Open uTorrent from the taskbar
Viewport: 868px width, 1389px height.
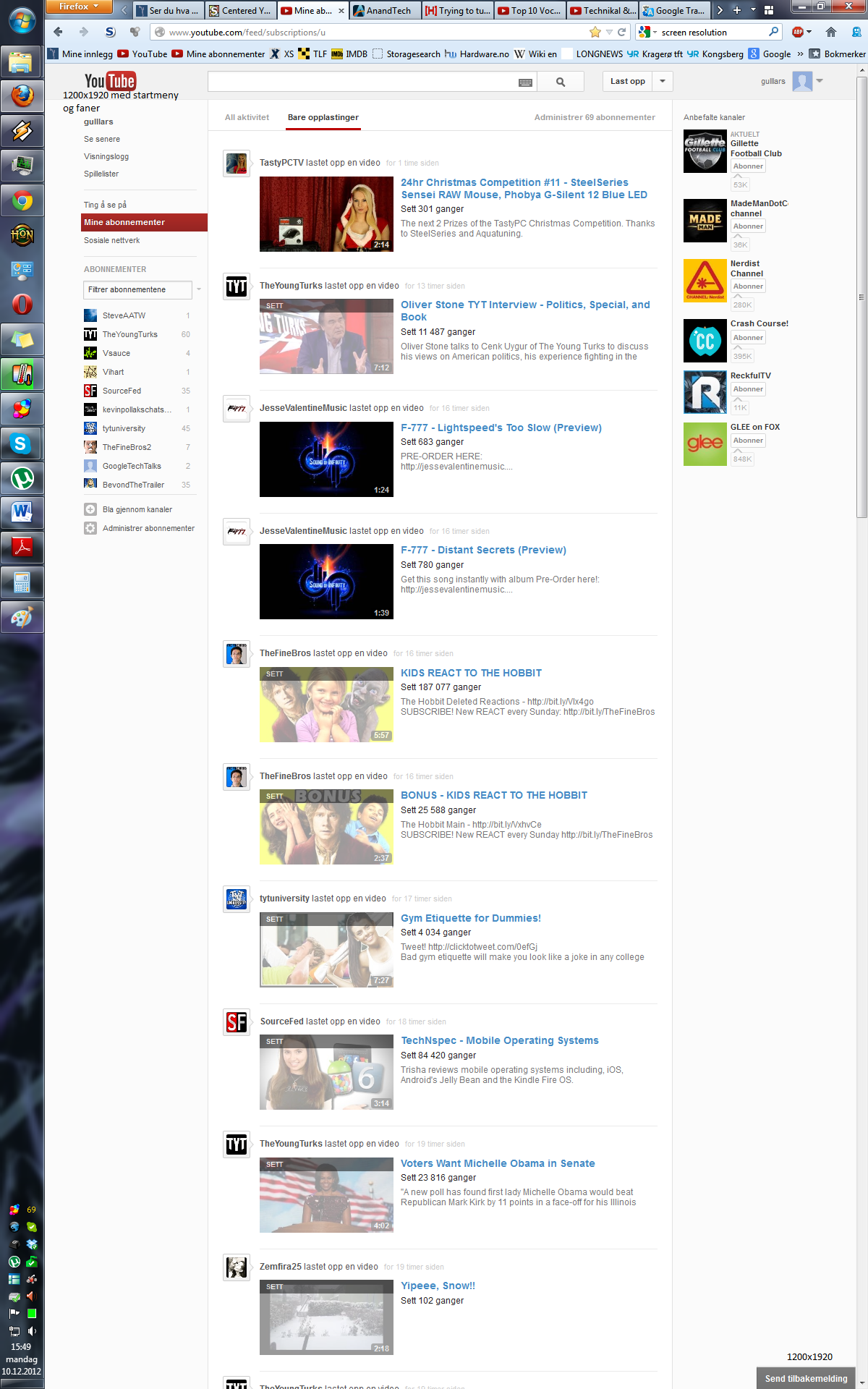point(22,478)
